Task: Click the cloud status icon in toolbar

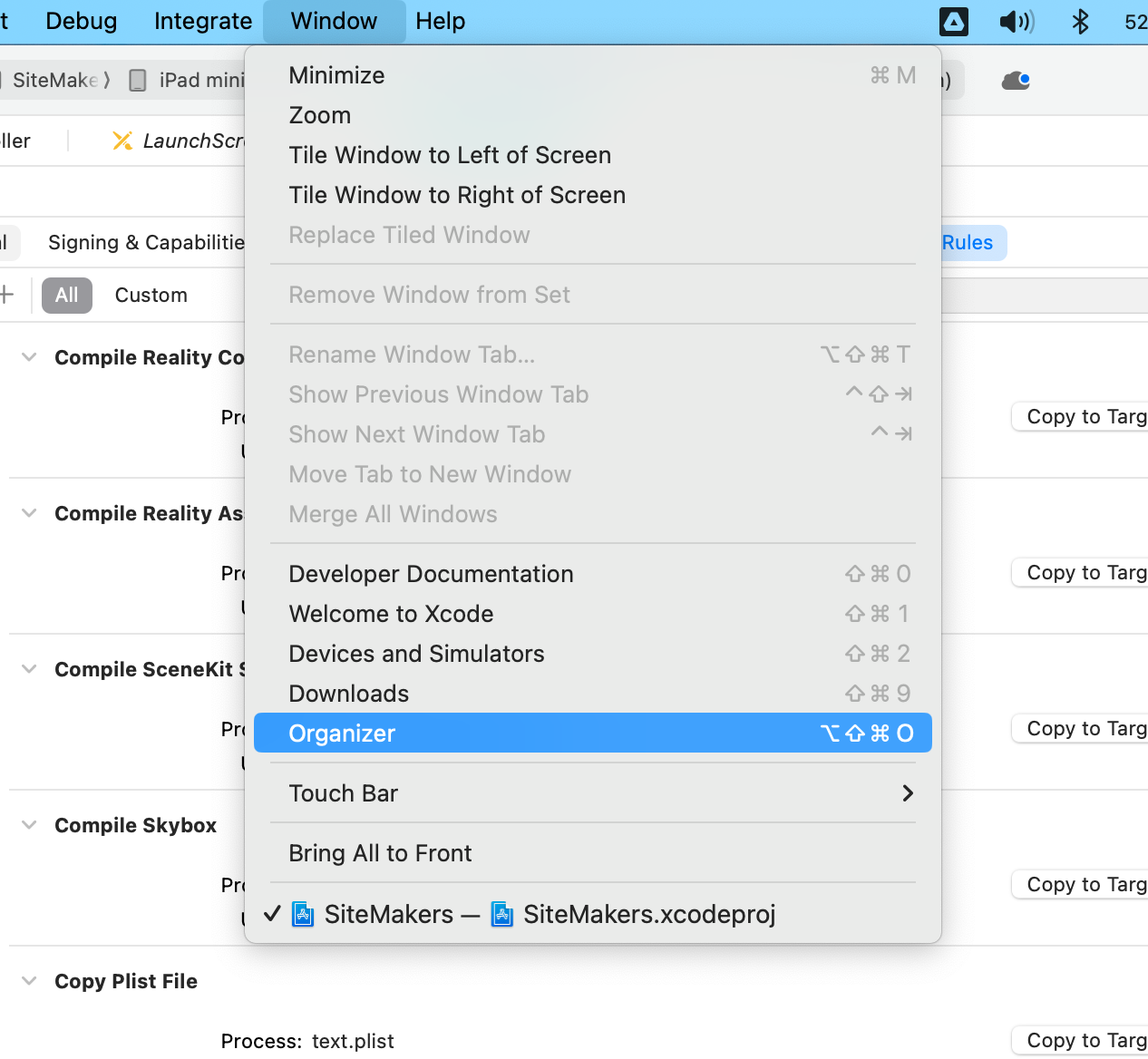Action: point(1016,81)
